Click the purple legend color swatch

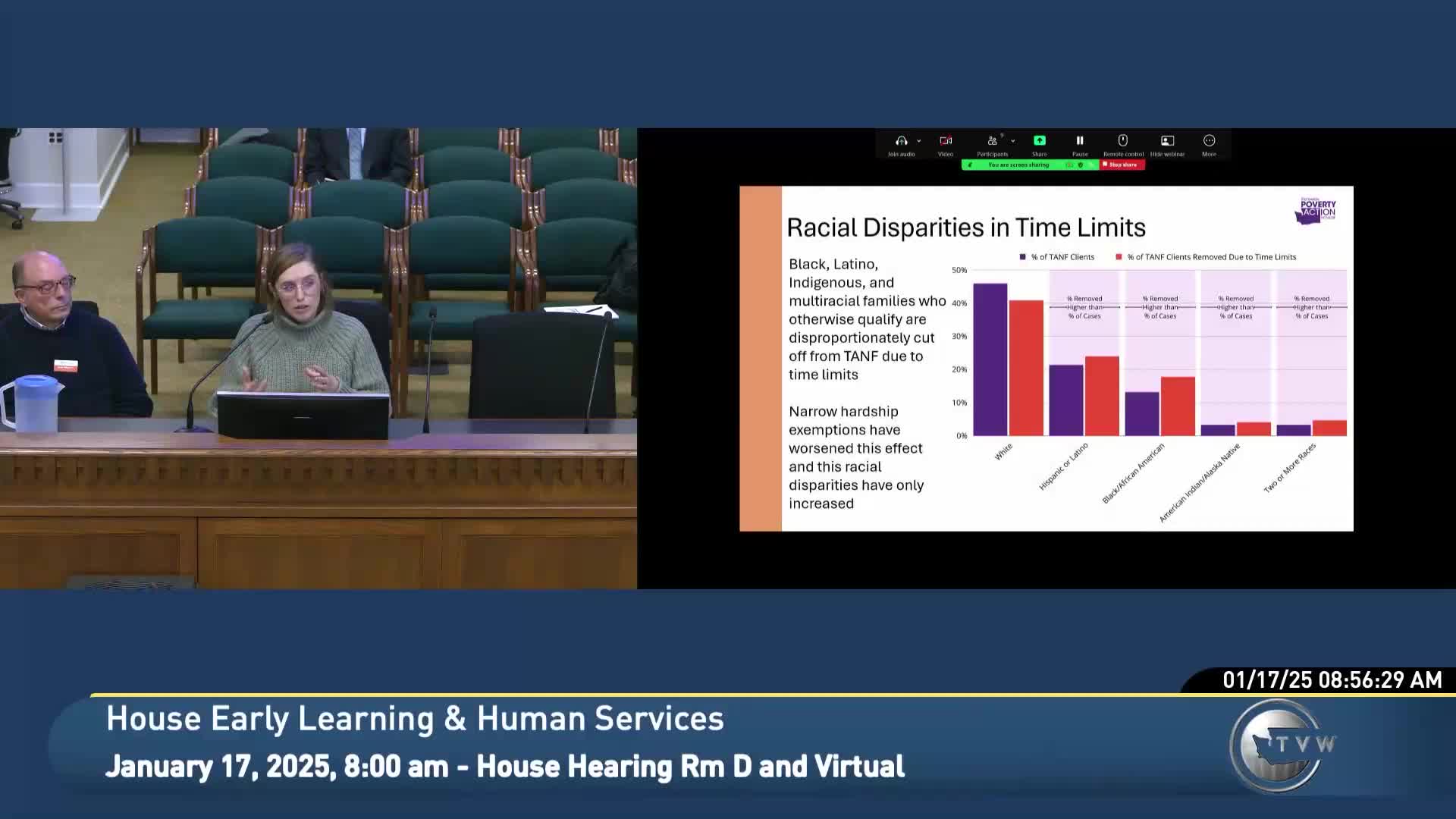(1023, 257)
